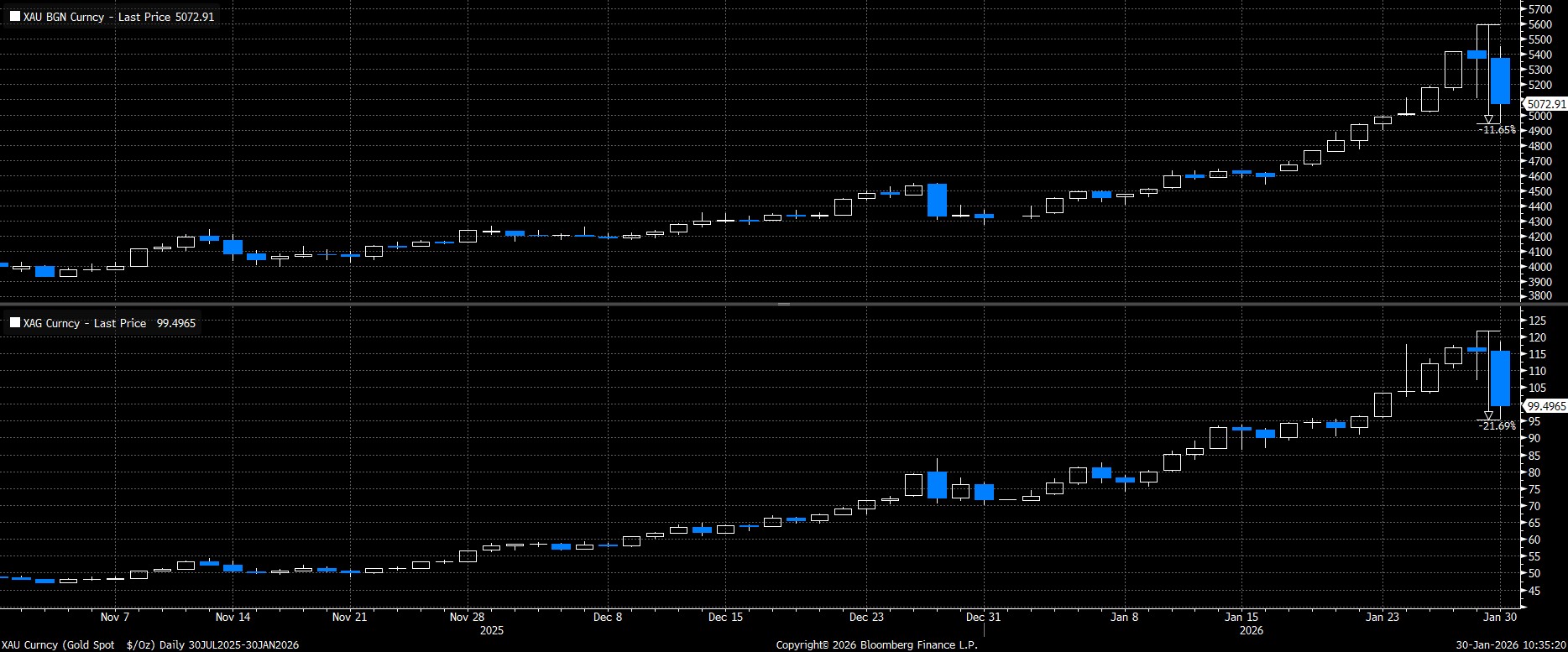Image resolution: width=1568 pixels, height=652 pixels.
Task: Click the large blue Jan 30 silver candle
Action: [x=1500, y=378]
